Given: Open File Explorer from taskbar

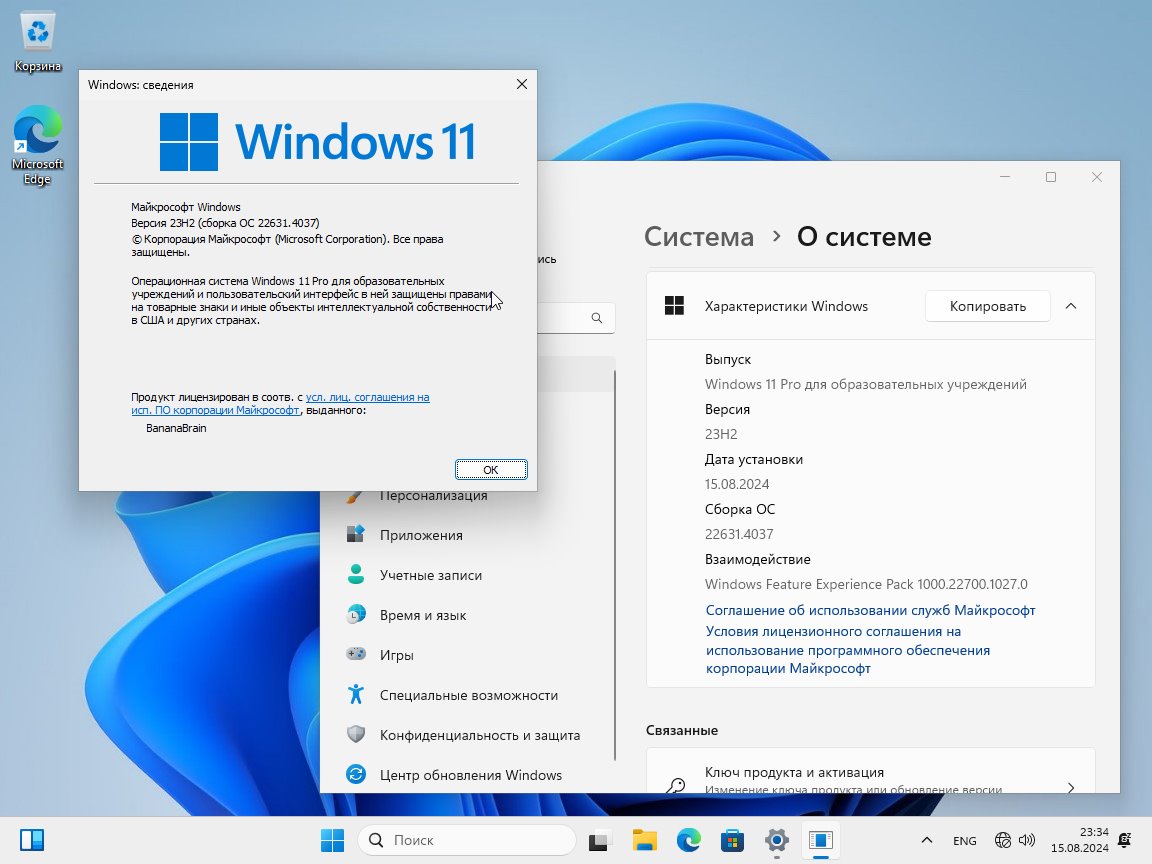Looking at the screenshot, I should point(644,840).
